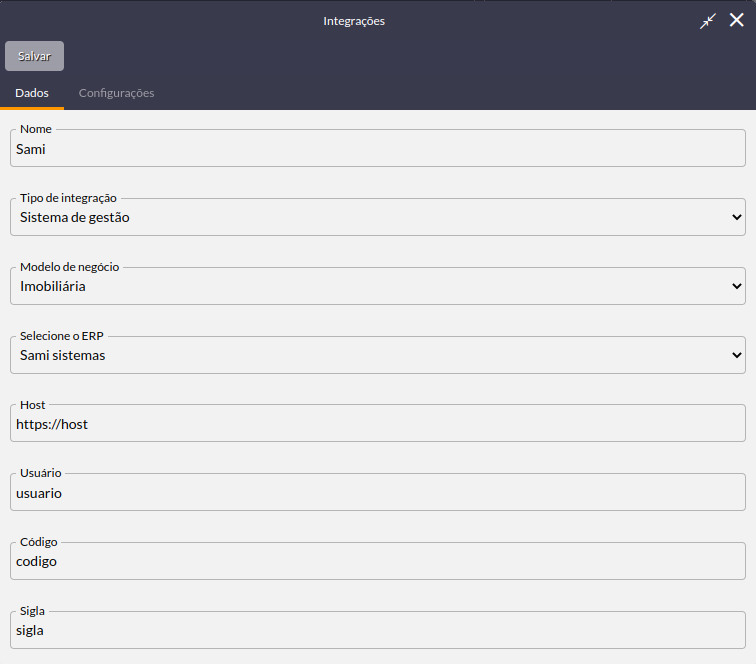Image resolution: width=756 pixels, height=664 pixels.
Task: Close the Integrações dialog with the X
Action: (736, 20)
